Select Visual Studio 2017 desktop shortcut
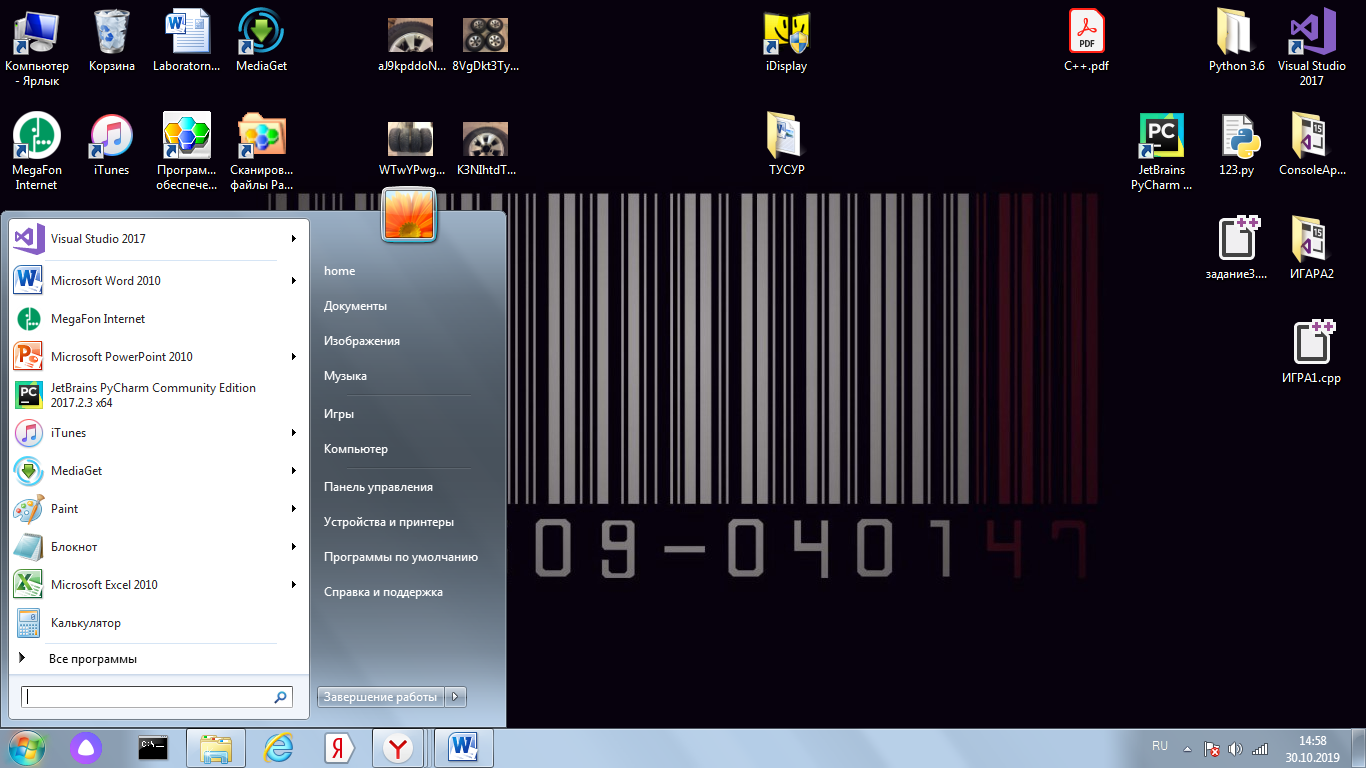Viewport: 1366px width, 768px height. tap(1312, 47)
